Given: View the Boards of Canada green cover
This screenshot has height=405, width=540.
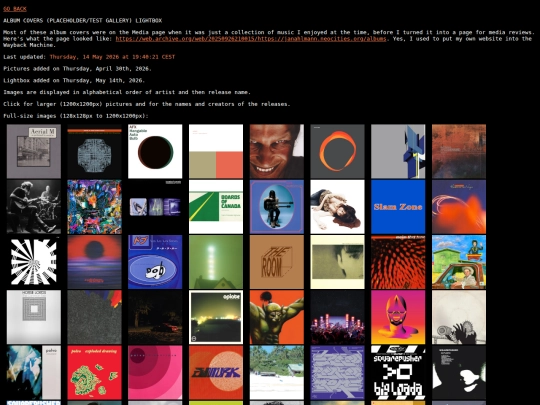Looking at the screenshot, I should [216, 207].
